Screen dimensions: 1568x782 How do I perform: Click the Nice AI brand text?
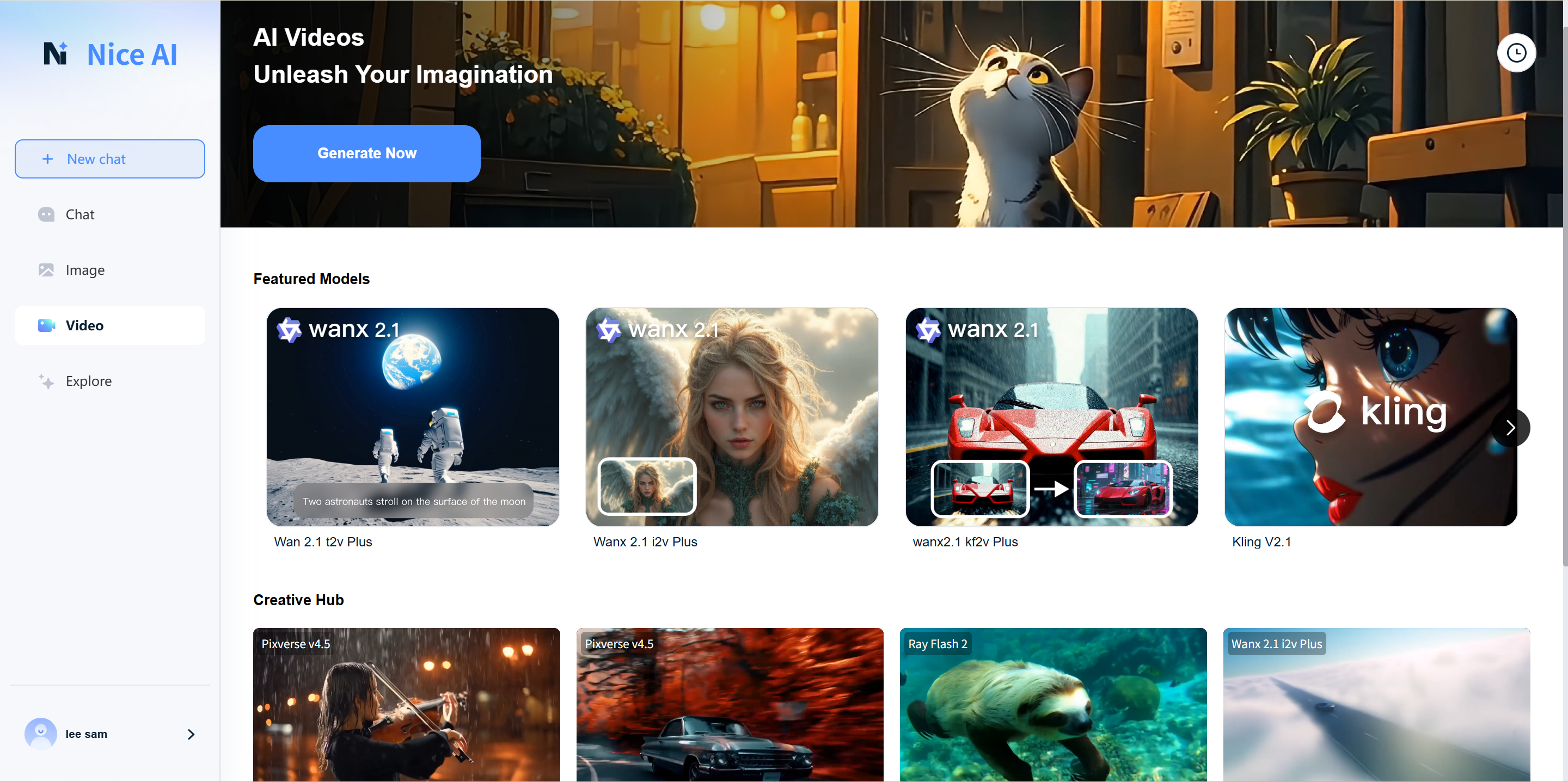[x=132, y=55]
